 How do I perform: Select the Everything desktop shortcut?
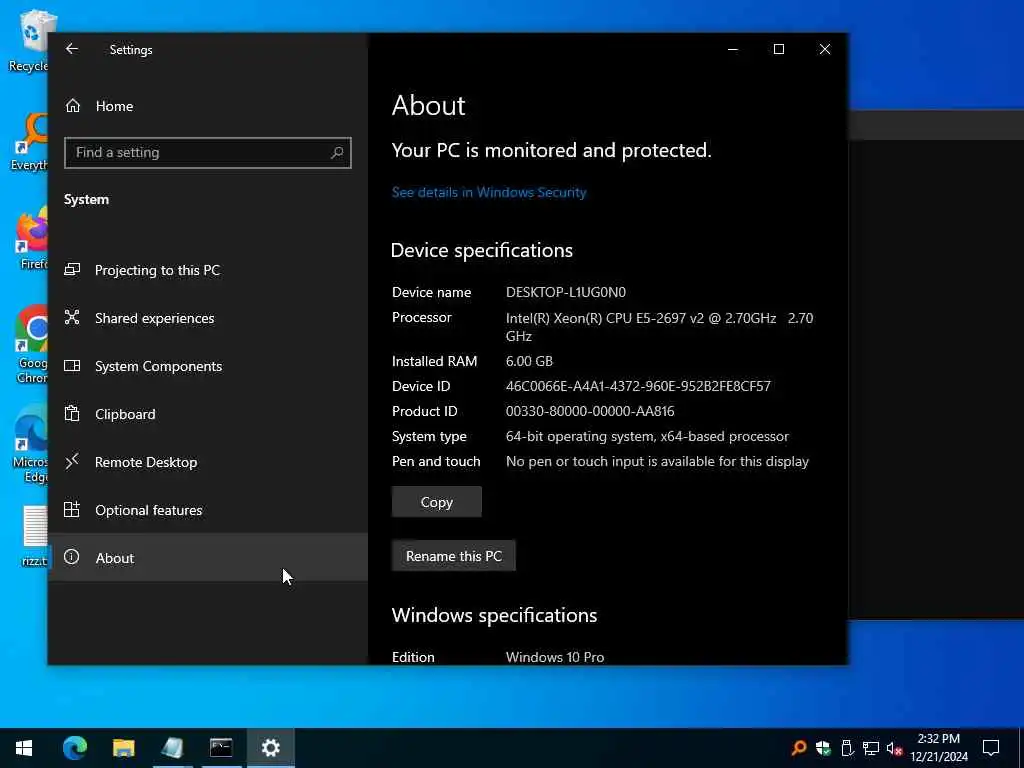point(30,142)
